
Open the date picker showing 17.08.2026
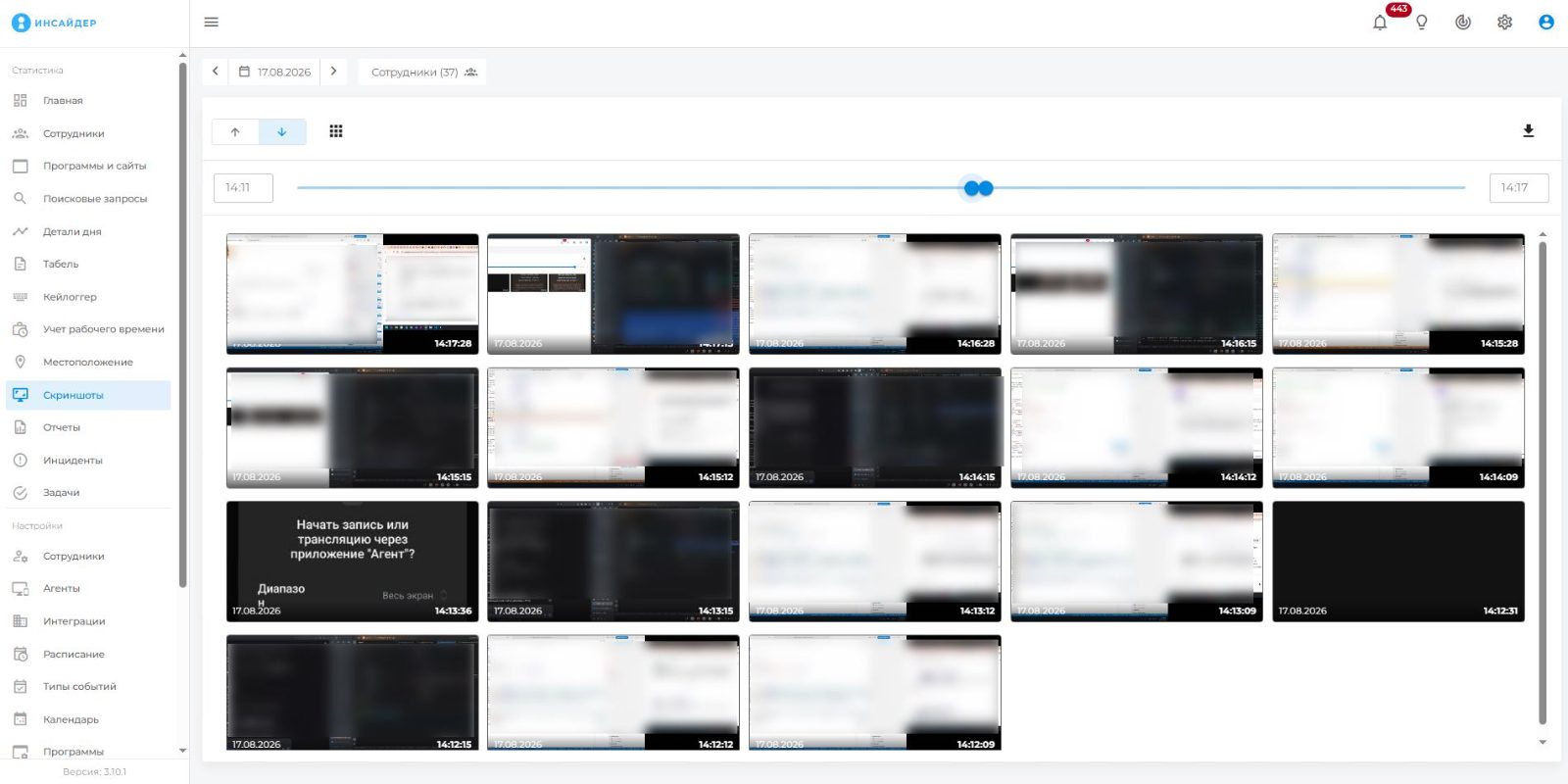pos(274,72)
